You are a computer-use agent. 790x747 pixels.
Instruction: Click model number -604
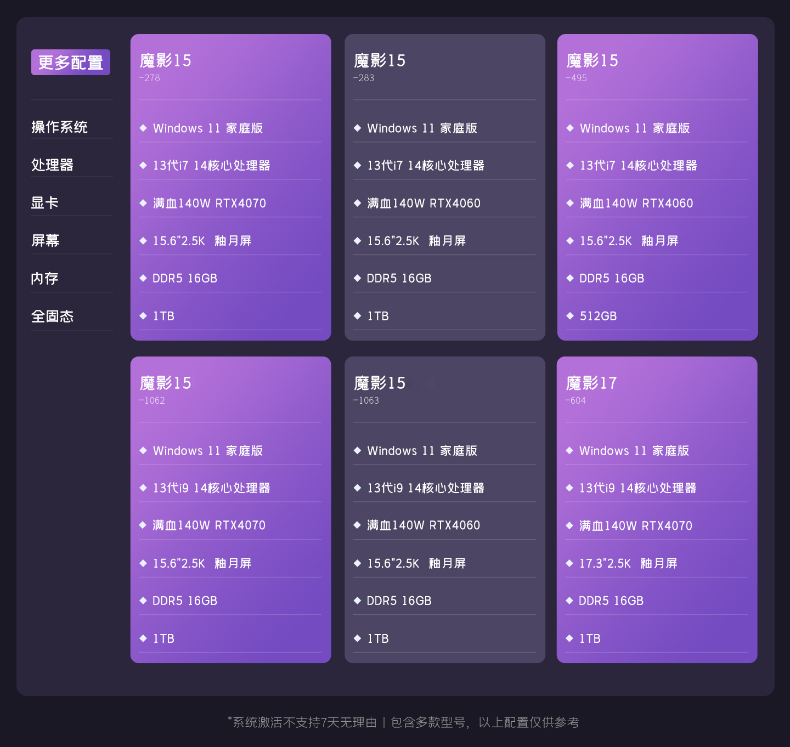pyautogui.click(x=576, y=400)
